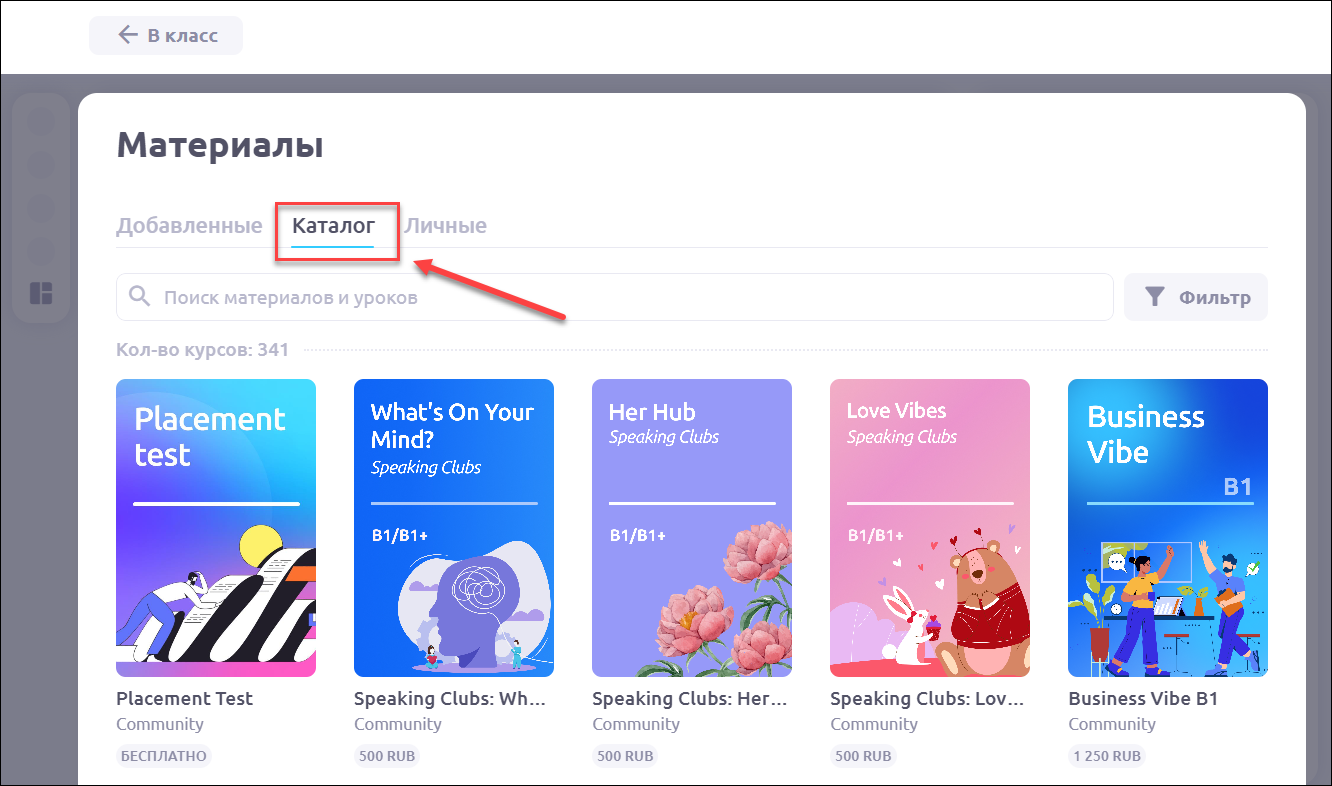1332x786 pixels.
Task: Open the Личные tab
Action: (445, 226)
